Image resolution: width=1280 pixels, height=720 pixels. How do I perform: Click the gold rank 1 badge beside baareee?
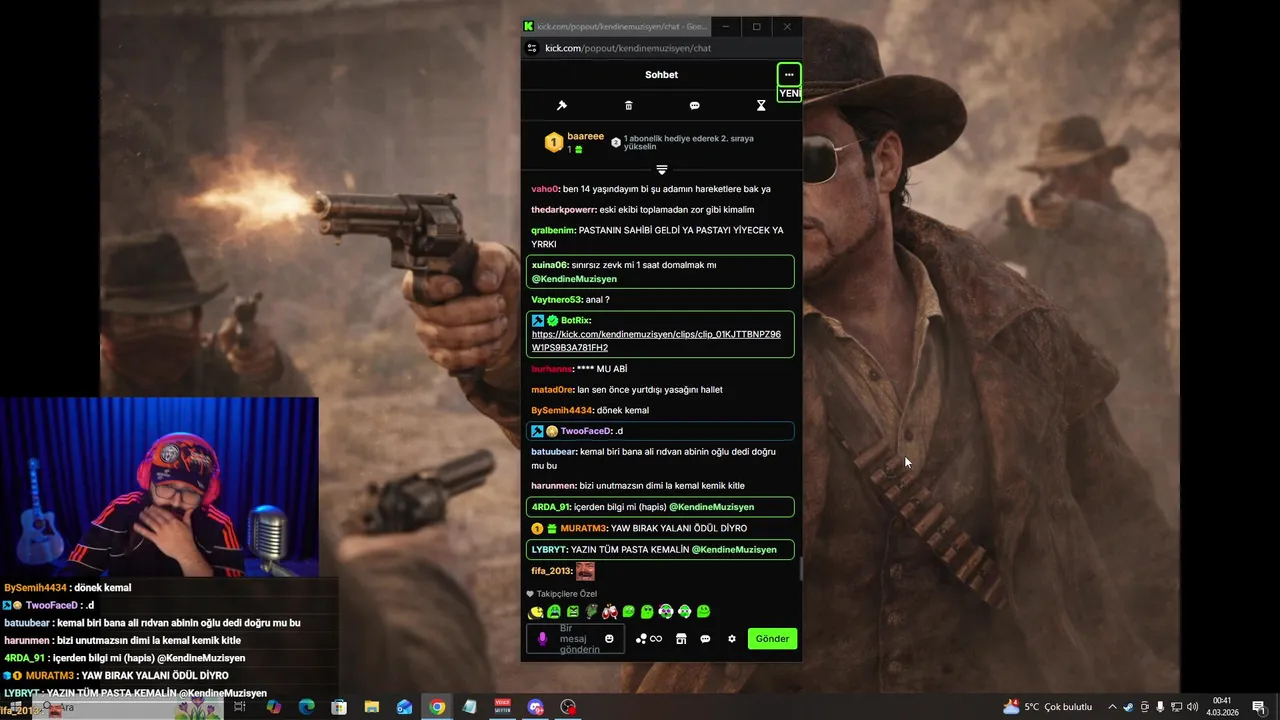[x=553, y=143]
